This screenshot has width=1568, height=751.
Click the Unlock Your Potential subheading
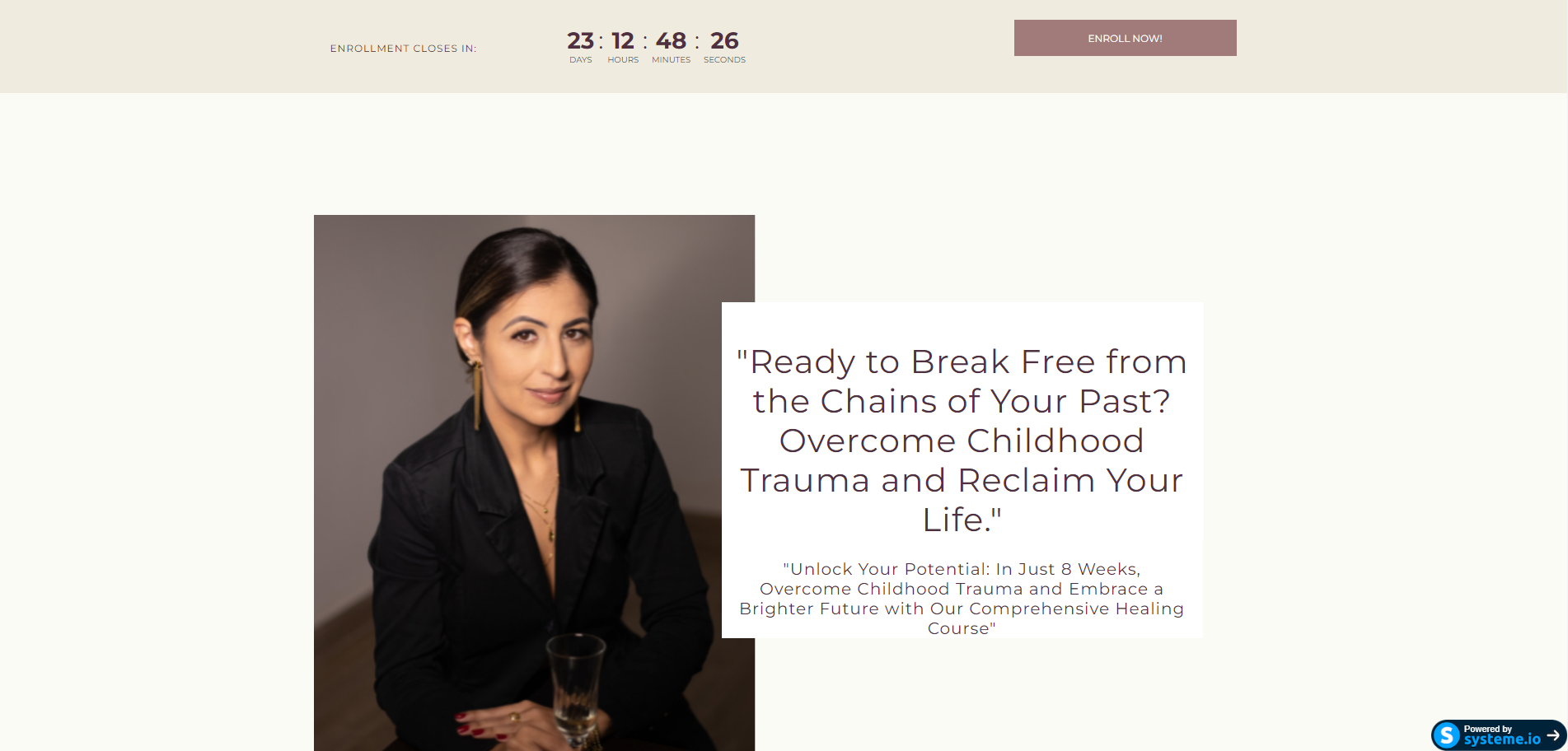click(x=962, y=599)
